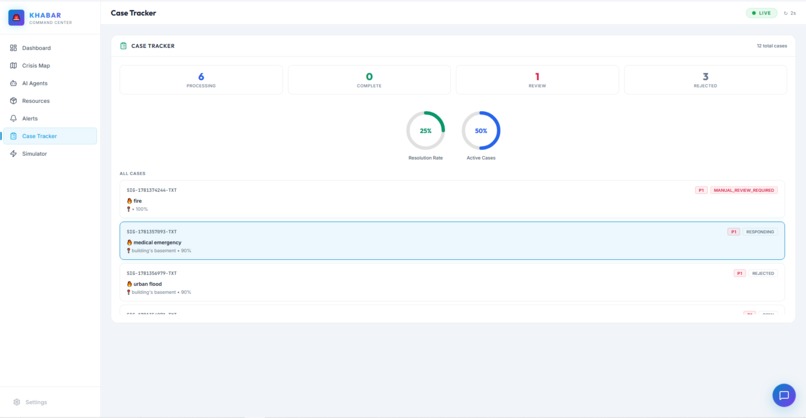The width and height of the screenshot is (806, 418).
Task: Click the green clipboard icon beside CASE TRACKER
Action: (123, 46)
